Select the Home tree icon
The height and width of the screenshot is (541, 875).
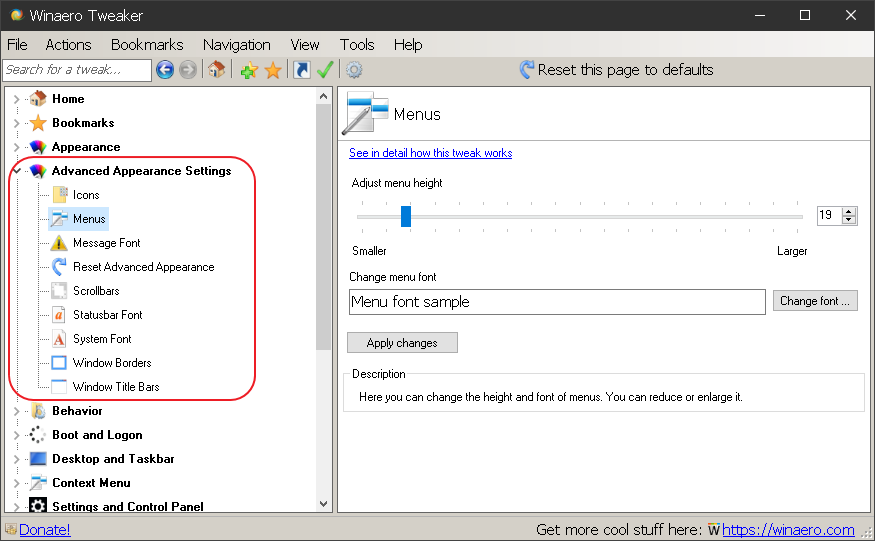tap(38, 99)
